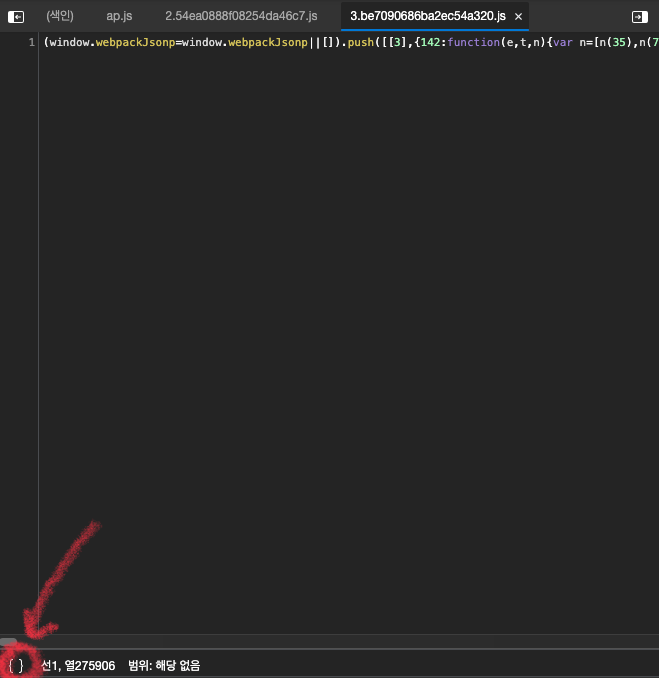Toggle the debugger sidebar icon at top right
This screenshot has width=659, height=678.
(640, 17)
